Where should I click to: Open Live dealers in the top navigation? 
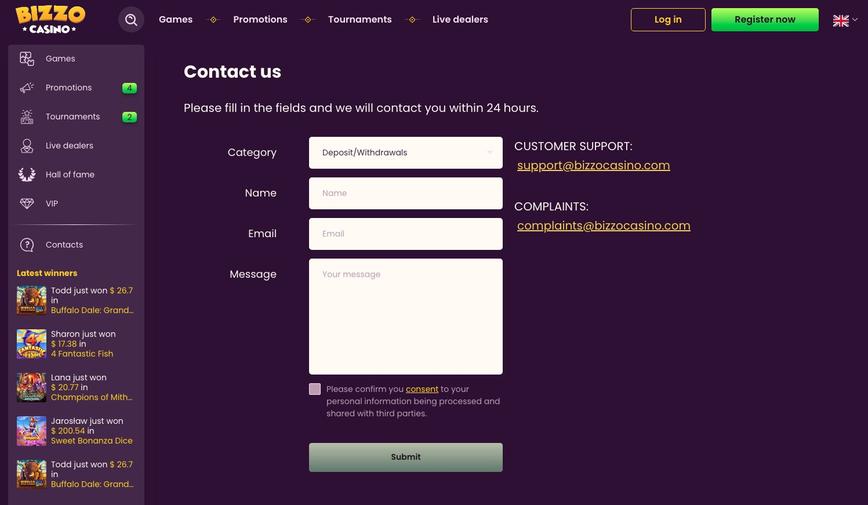(460, 19)
